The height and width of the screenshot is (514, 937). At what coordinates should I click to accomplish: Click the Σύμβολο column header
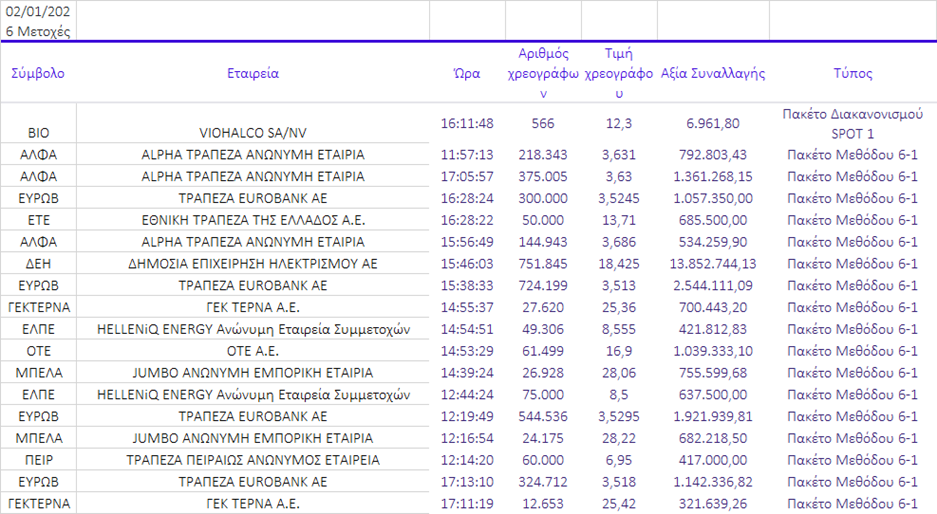[38, 74]
